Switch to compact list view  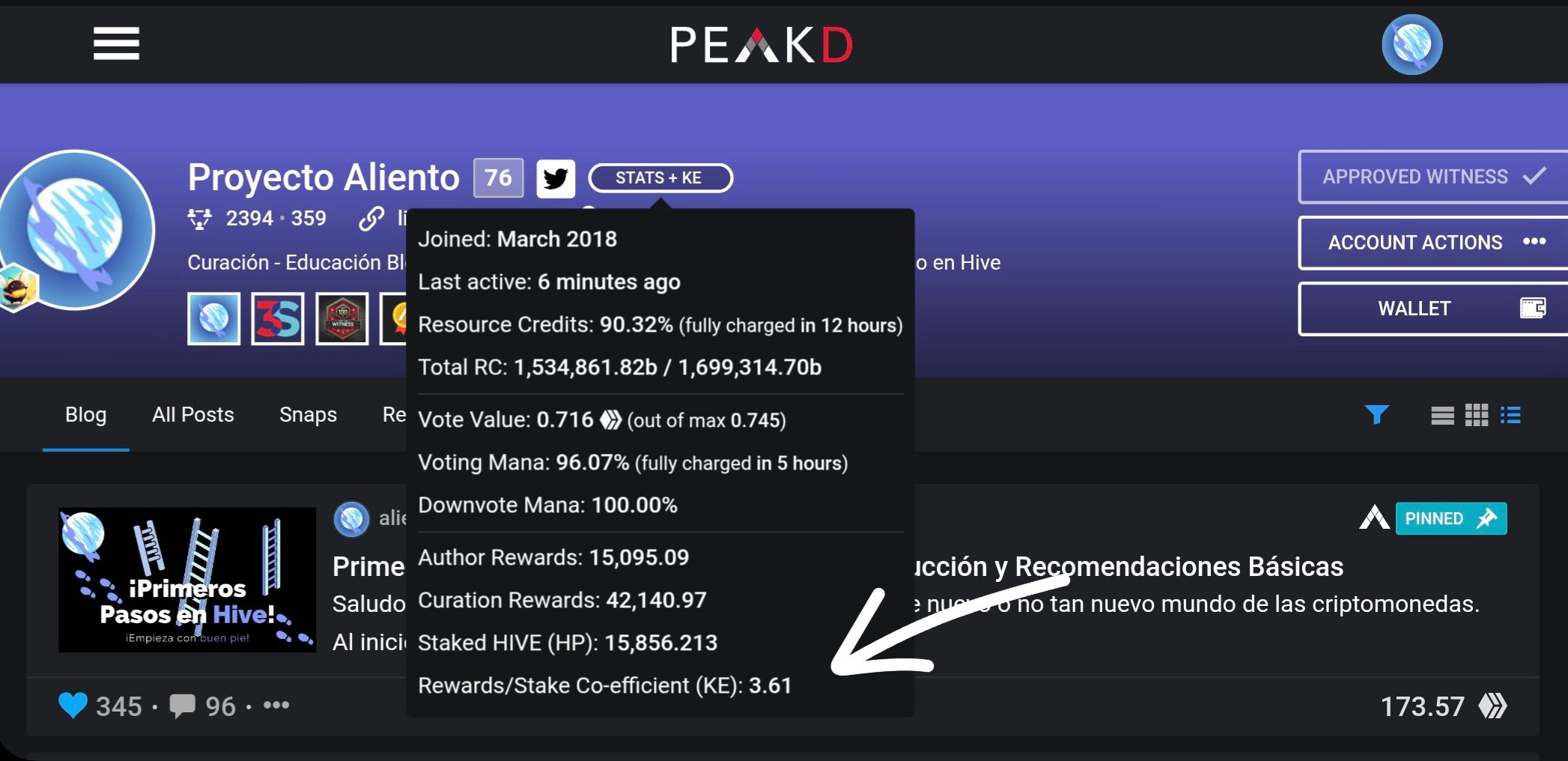click(x=1510, y=415)
